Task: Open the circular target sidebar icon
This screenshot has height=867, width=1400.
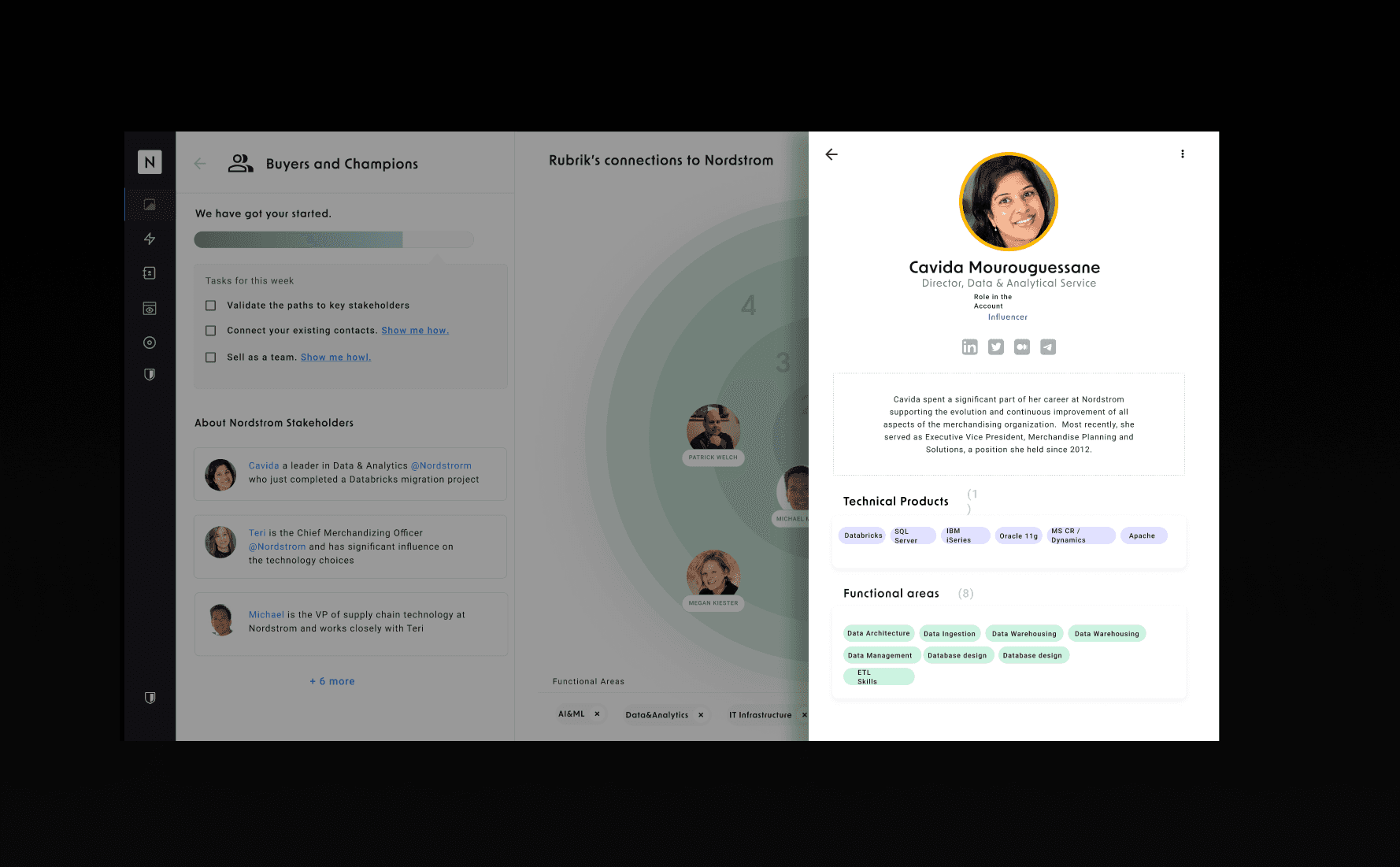Action: coord(150,343)
